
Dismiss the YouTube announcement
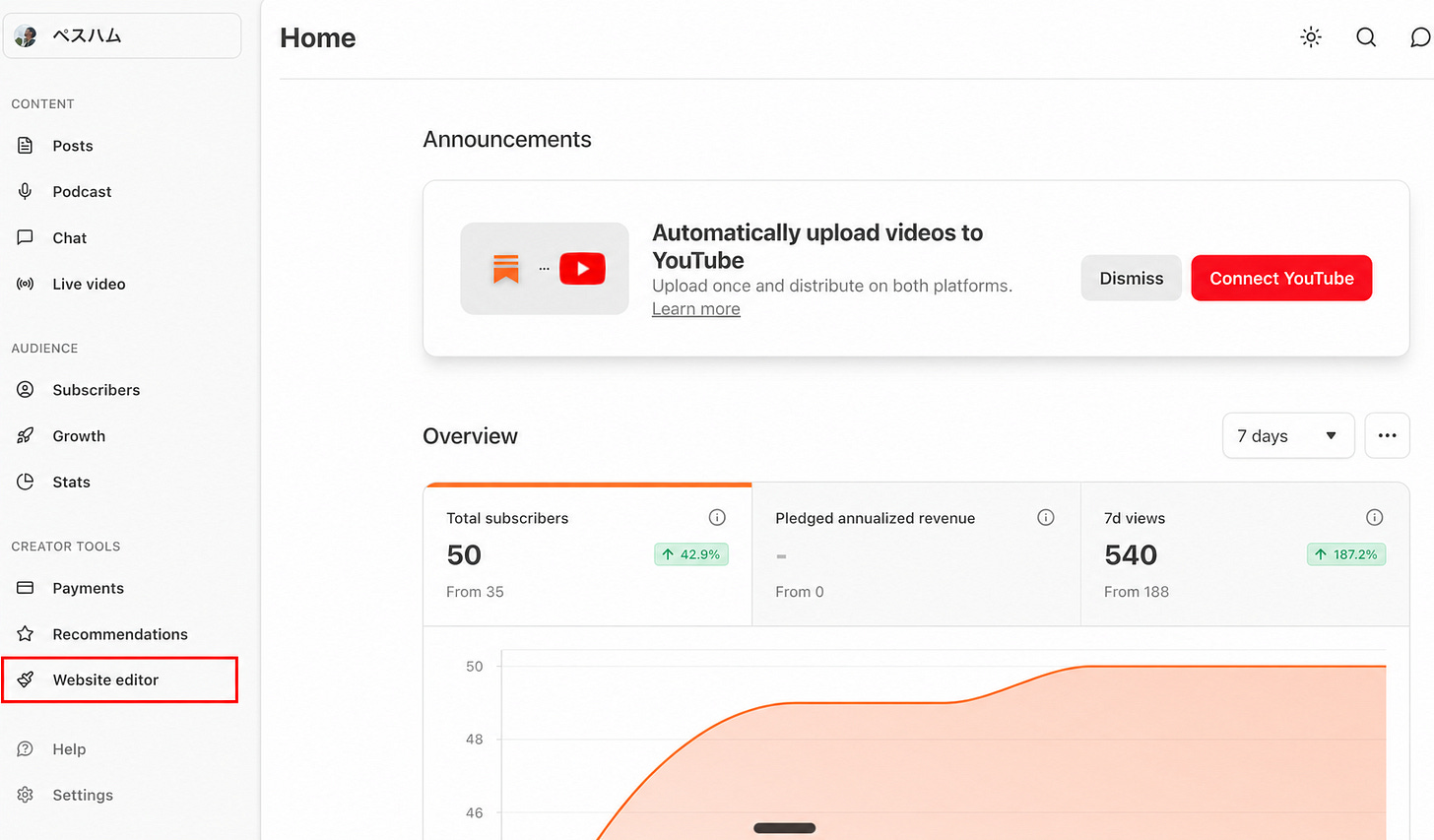(1131, 278)
